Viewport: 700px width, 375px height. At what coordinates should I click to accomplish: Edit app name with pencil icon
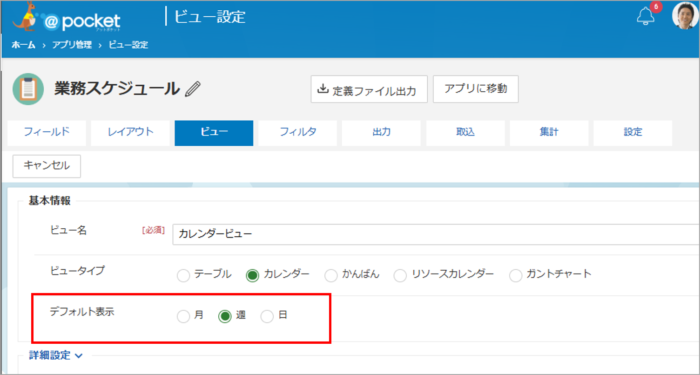[192, 89]
